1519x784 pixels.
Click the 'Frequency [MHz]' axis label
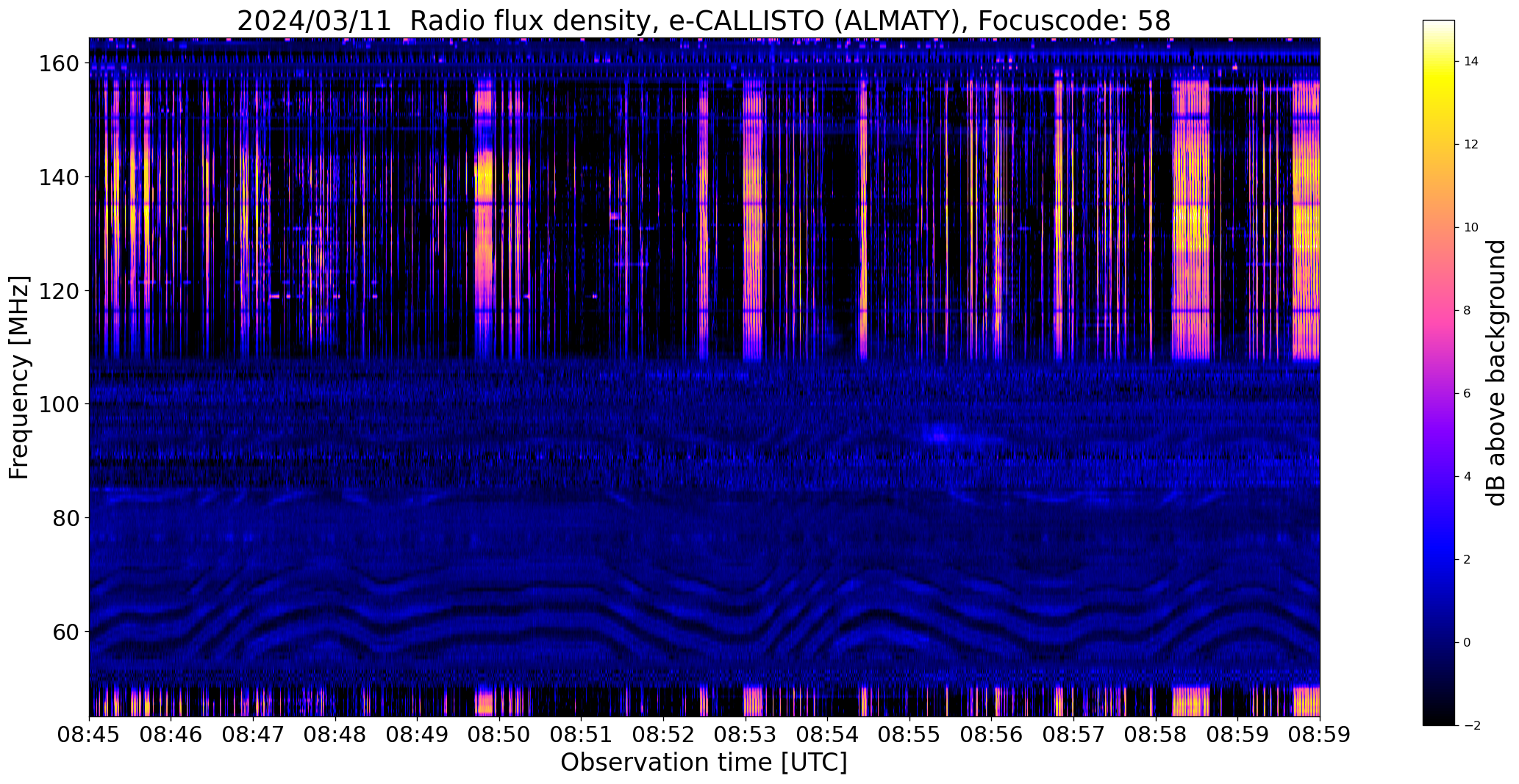click(19, 378)
